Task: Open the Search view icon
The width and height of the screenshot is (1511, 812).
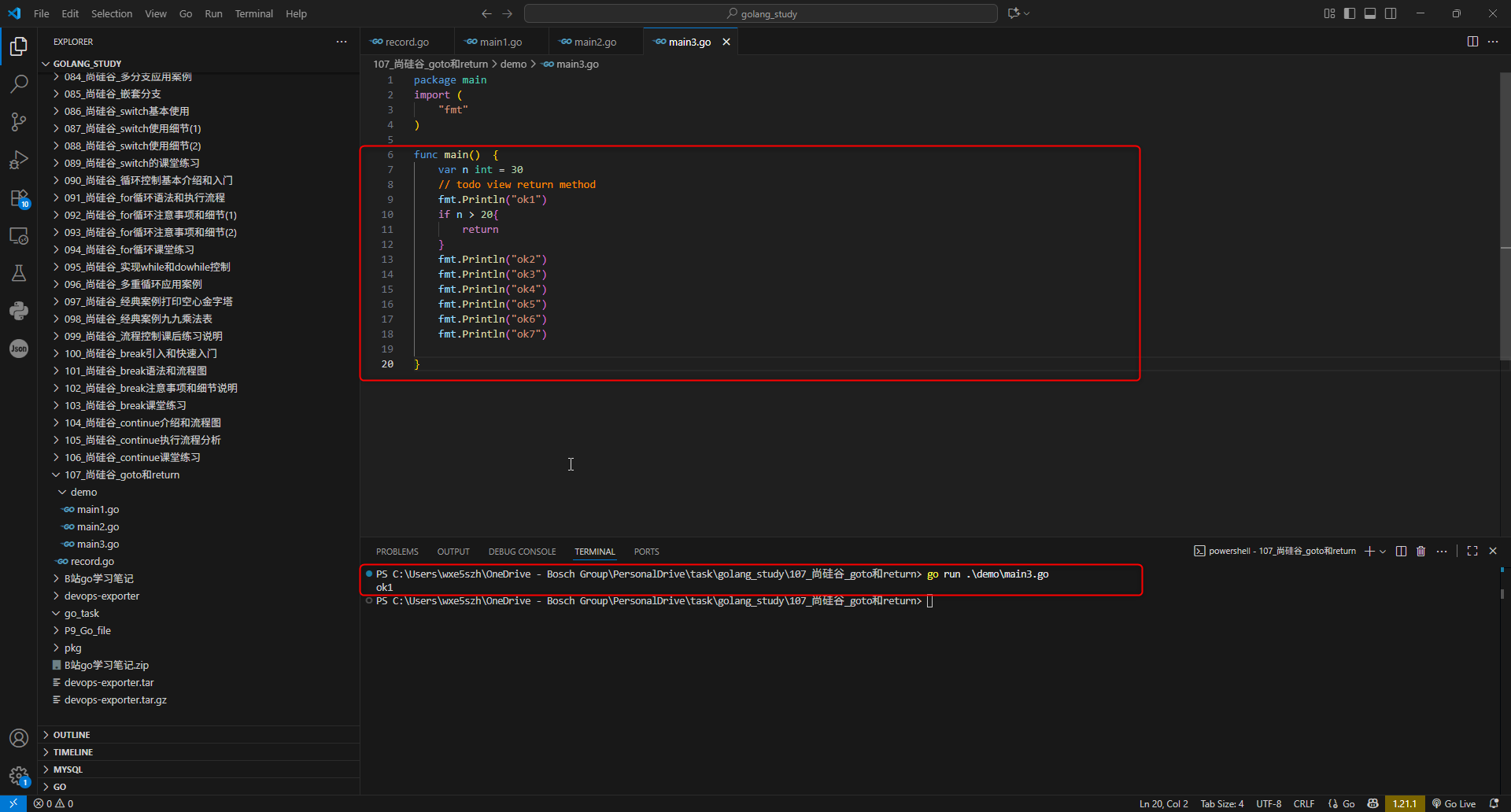Action: coord(19,84)
